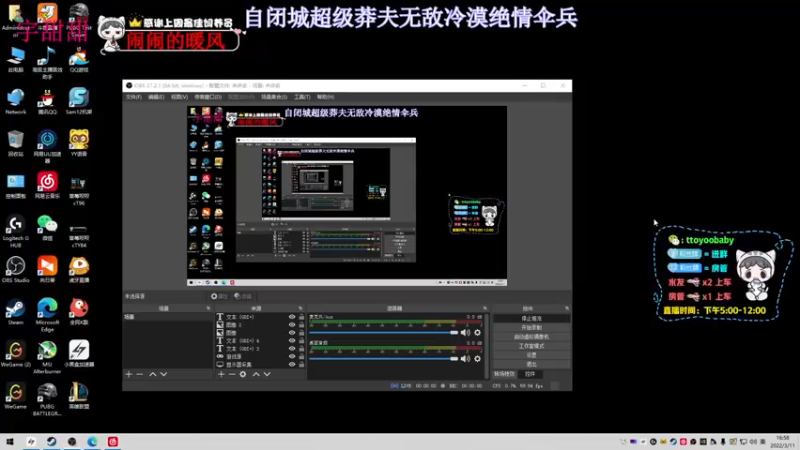Viewport: 800px width, 450px height.
Task: Open the 帮助(H) menu
Action: pos(325,97)
